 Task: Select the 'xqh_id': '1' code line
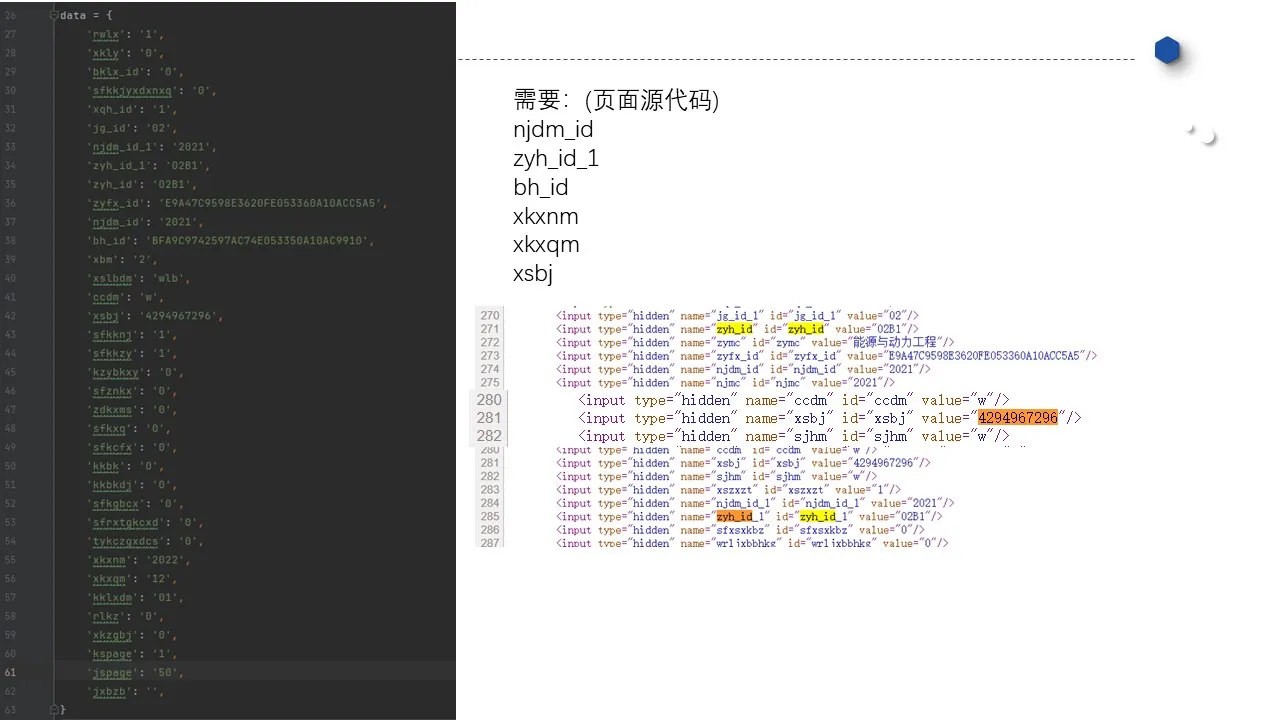click(133, 110)
